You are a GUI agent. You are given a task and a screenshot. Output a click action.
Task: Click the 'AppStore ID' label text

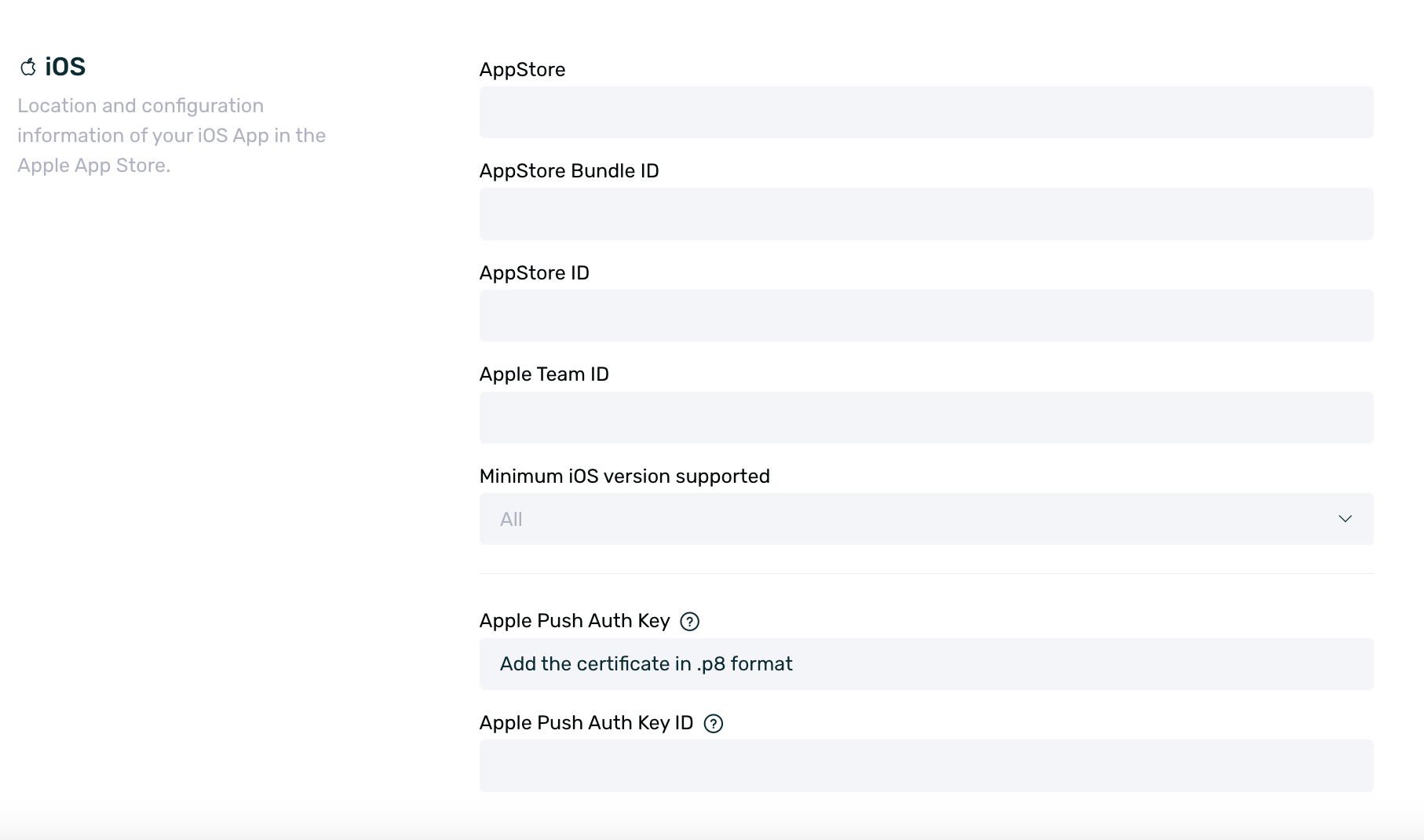click(x=535, y=273)
